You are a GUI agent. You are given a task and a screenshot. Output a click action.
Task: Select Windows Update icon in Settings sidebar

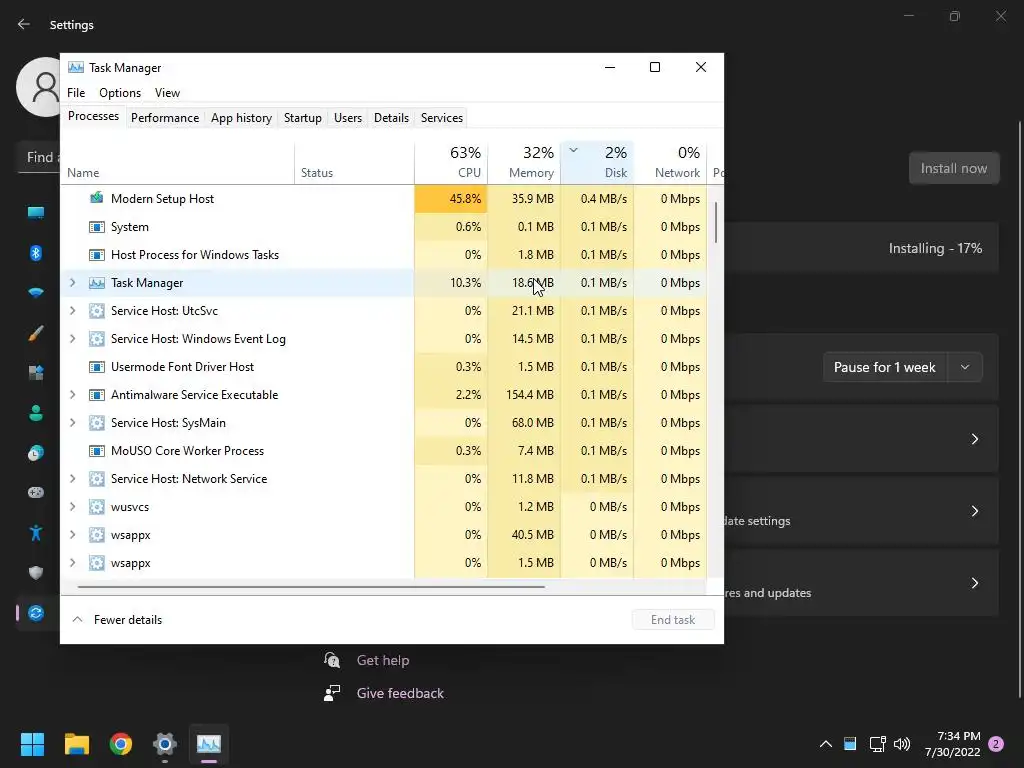pos(36,613)
